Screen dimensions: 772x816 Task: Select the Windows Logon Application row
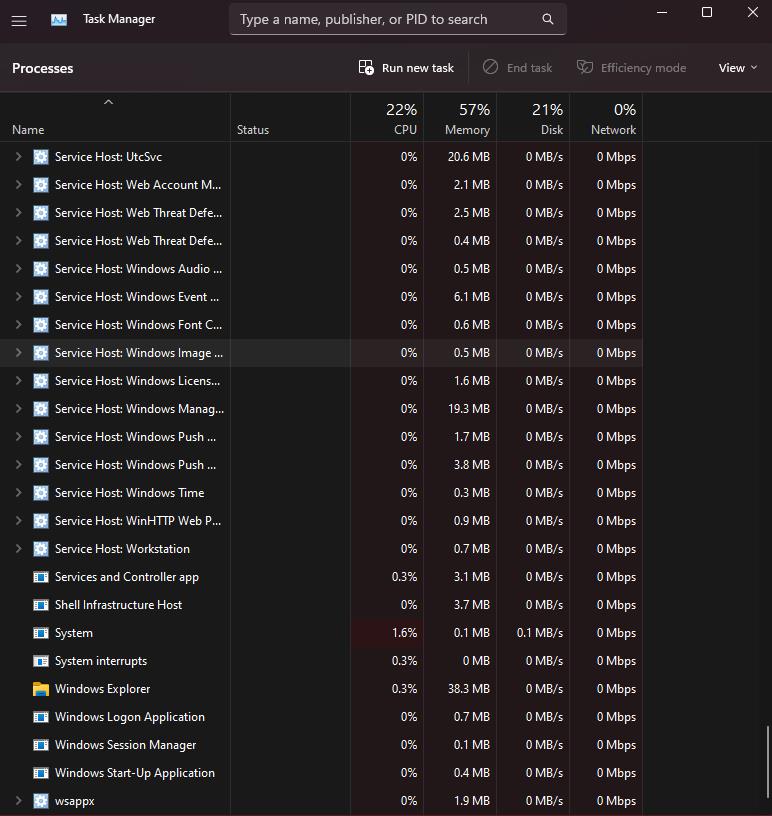tap(321, 717)
